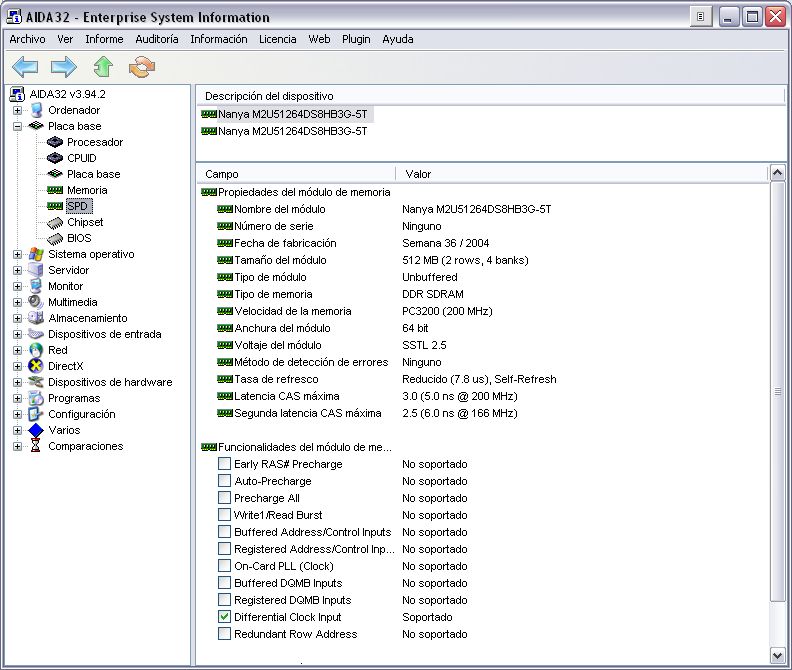
Task: Click the green up-level arrow
Action: coord(103,67)
